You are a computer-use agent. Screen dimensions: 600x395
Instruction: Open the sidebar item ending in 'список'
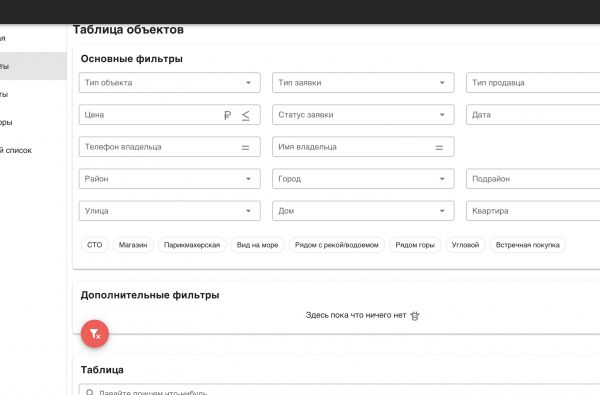pyautogui.click(x=33, y=150)
